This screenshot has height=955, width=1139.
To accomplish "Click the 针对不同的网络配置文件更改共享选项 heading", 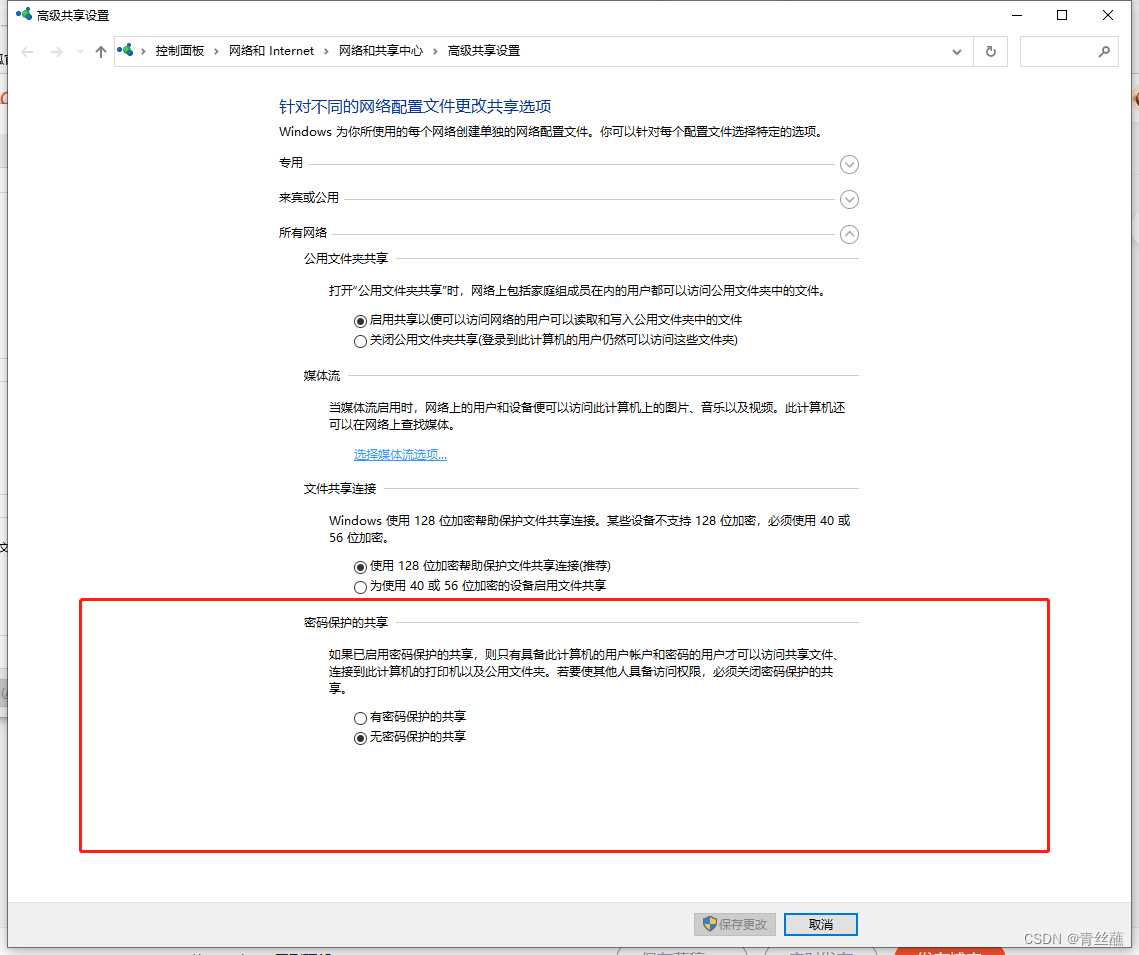I will [415, 106].
